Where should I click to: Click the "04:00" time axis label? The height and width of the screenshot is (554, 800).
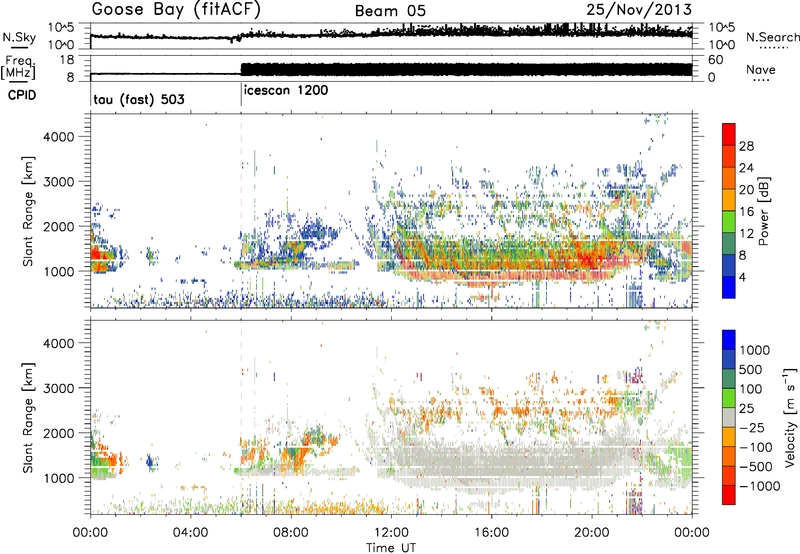coord(191,533)
